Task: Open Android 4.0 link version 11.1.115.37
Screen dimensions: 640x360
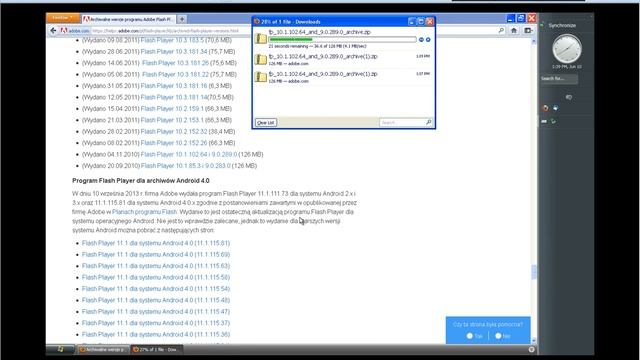Action: coord(156,323)
